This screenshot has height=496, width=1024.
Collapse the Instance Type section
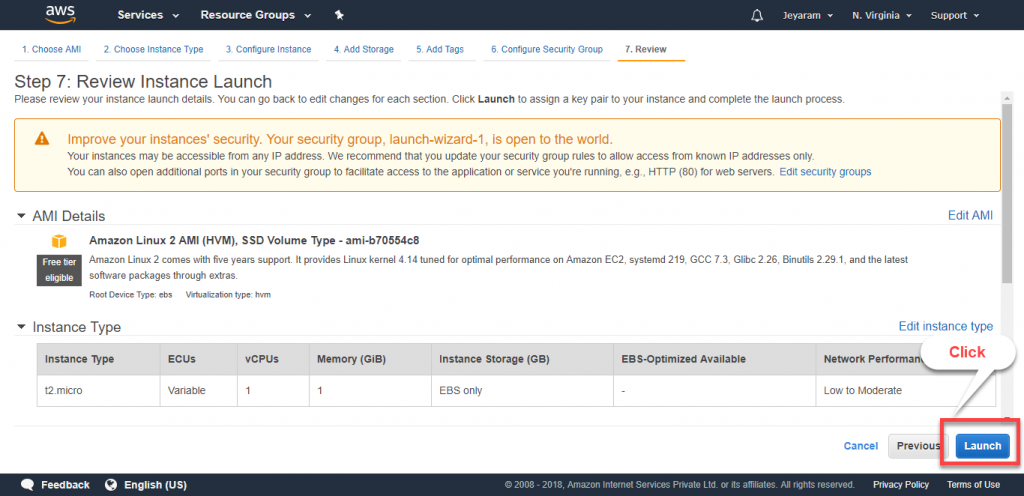point(22,327)
